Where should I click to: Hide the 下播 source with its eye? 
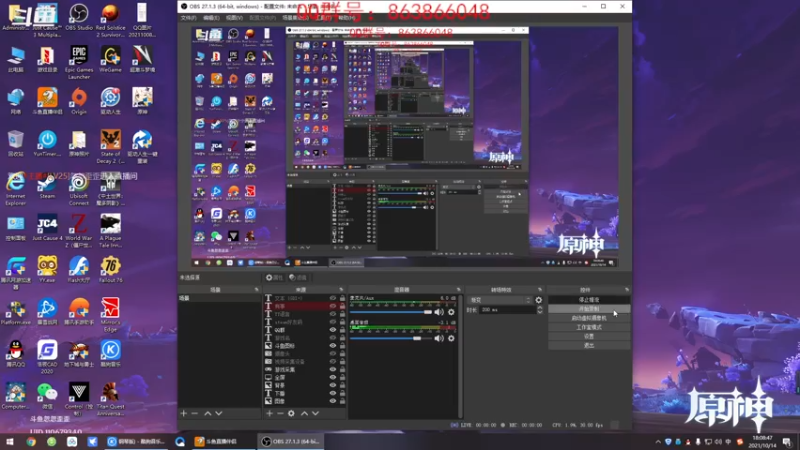(x=333, y=393)
